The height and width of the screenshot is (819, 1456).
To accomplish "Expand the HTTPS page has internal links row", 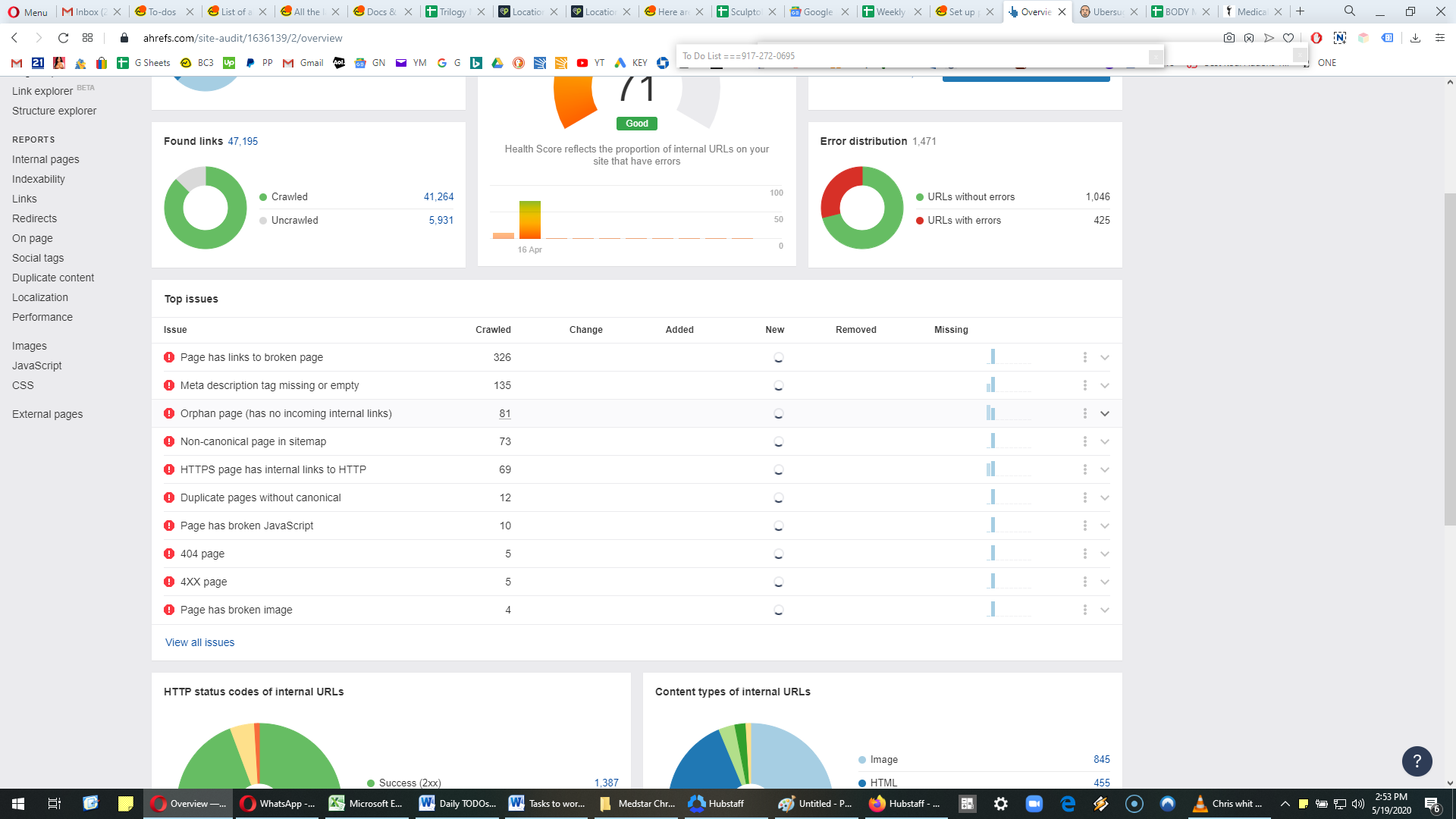I will pos(1105,469).
